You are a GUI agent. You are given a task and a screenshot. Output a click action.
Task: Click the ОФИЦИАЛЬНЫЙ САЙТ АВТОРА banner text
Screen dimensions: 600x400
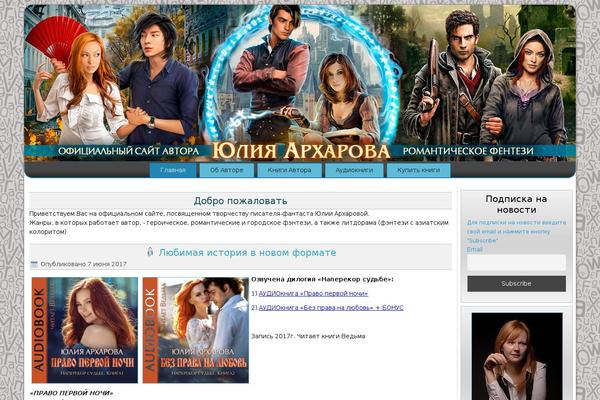coord(129,151)
